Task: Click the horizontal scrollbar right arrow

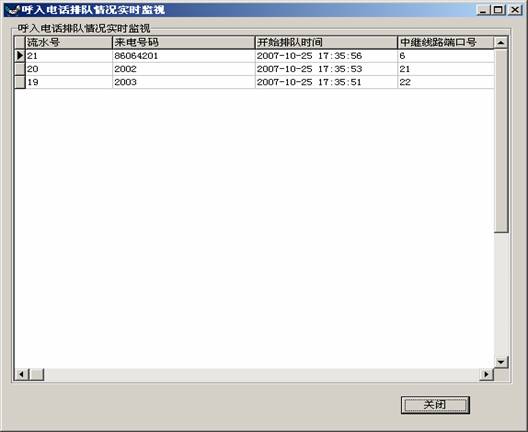Action: [x=487, y=374]
